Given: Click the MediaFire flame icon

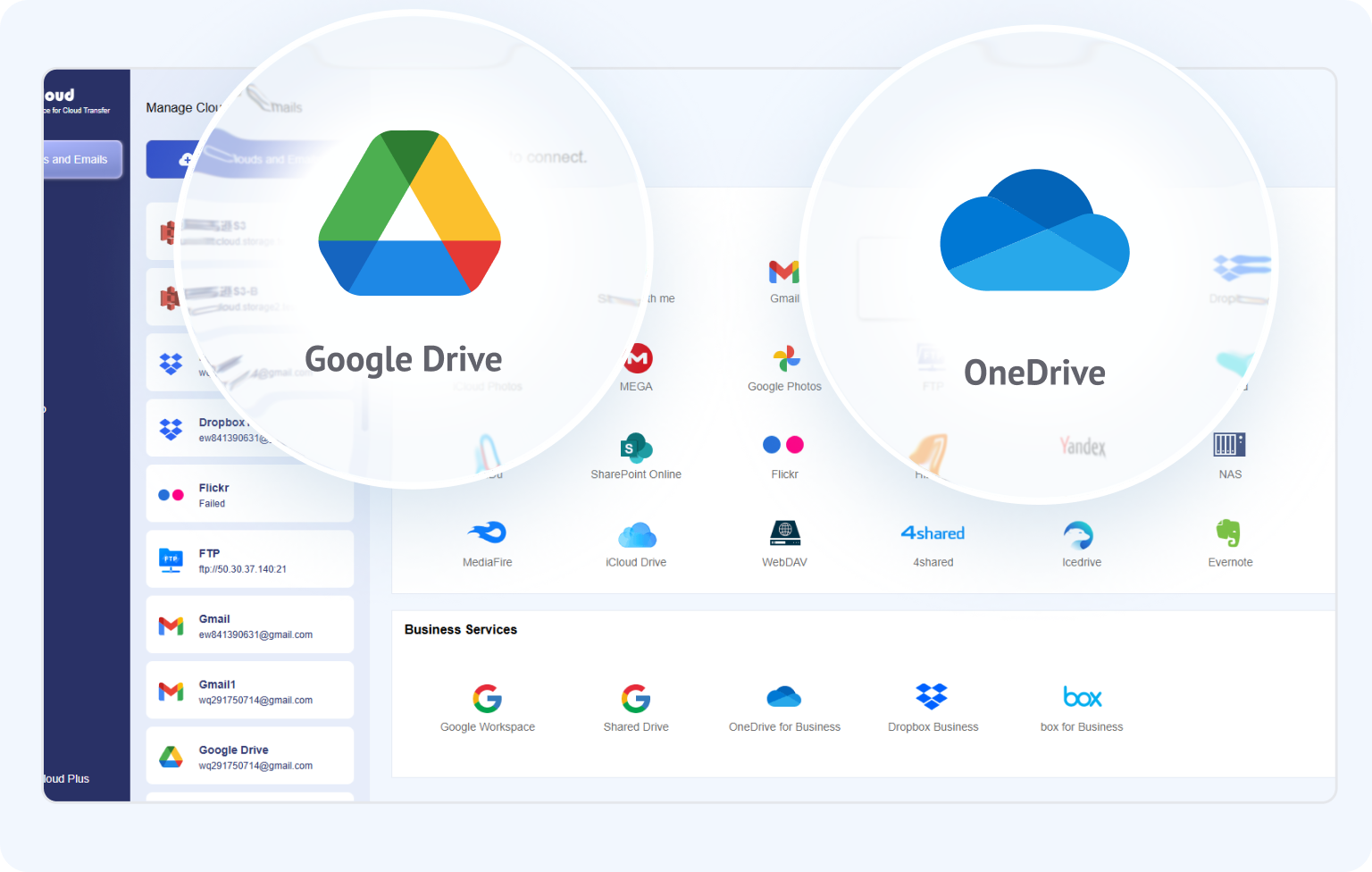Looking at the screenshot, I should click(488, 532).
